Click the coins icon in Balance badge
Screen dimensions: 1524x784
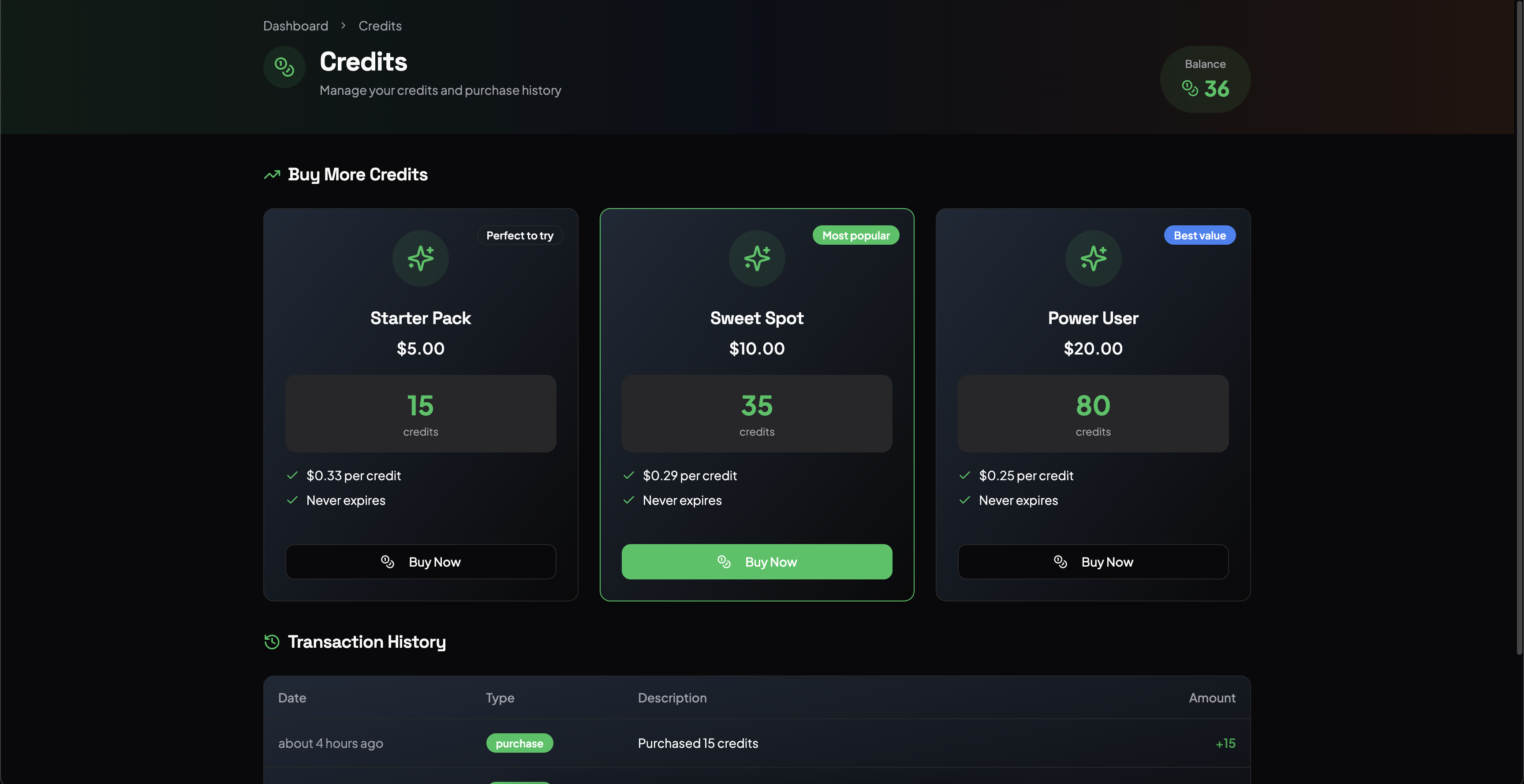[1189, 88]
